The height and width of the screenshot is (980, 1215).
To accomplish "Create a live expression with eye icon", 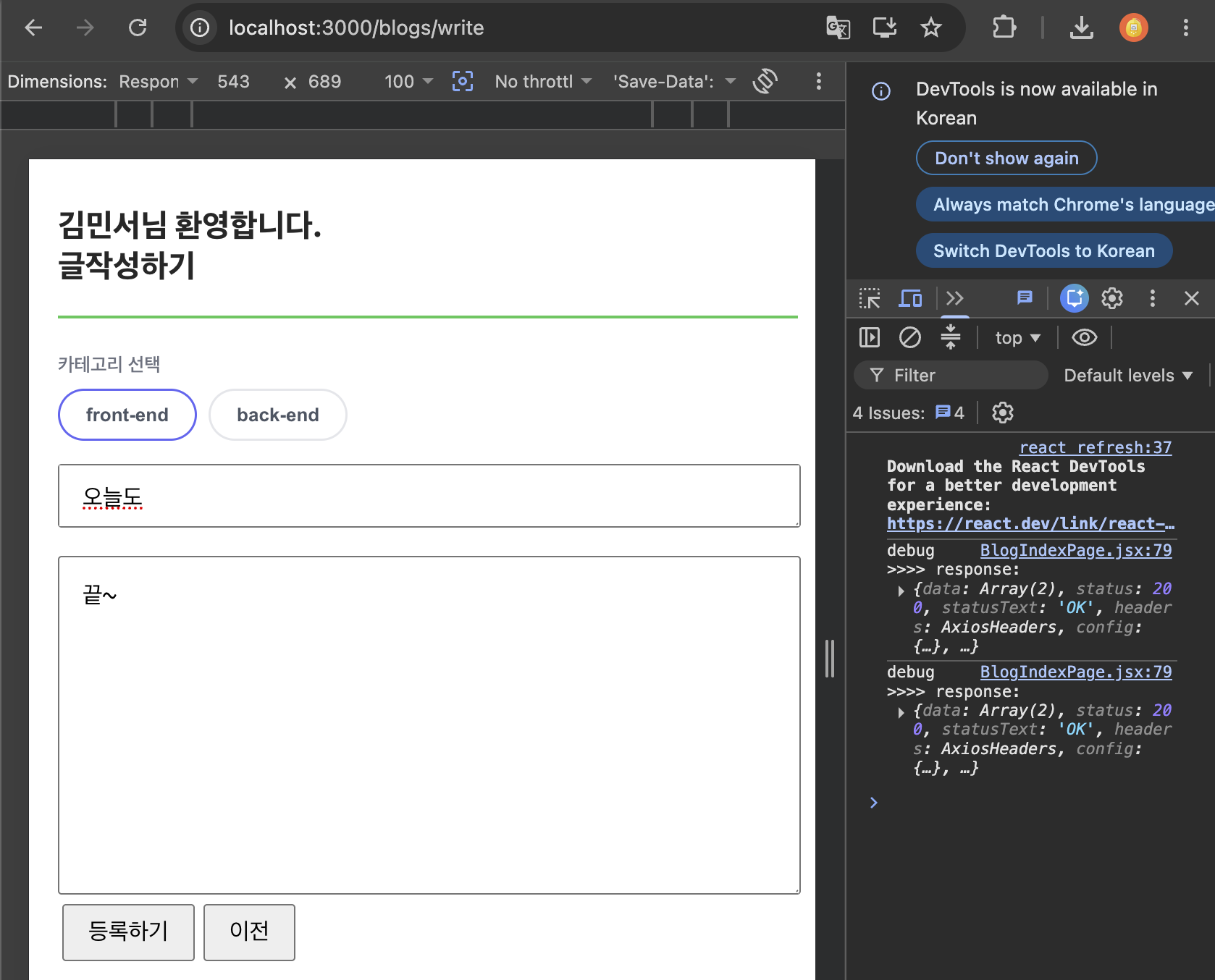I will (x=1085, y=337).
